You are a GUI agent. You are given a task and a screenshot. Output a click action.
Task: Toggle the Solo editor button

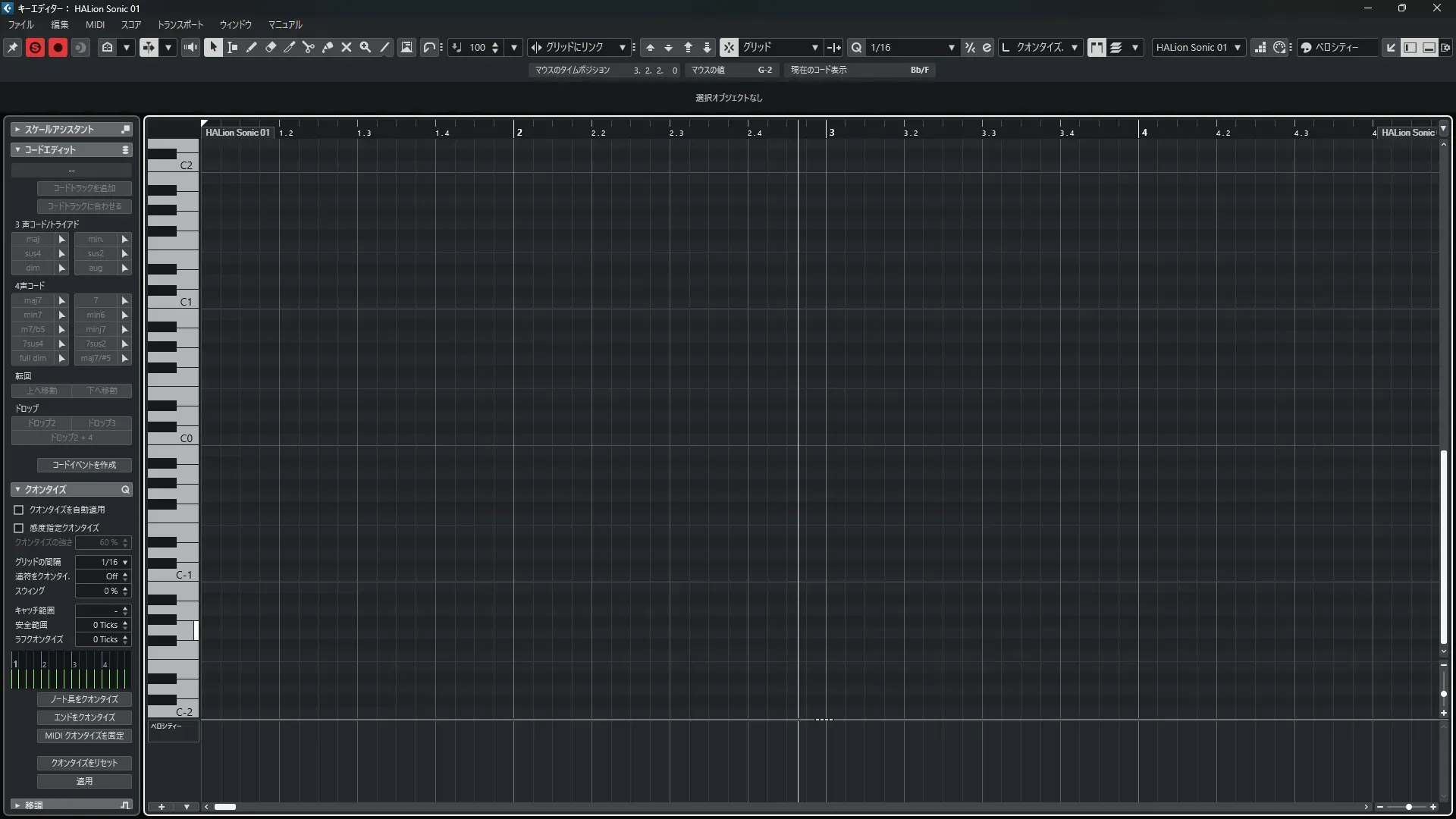tap(35, 47)
